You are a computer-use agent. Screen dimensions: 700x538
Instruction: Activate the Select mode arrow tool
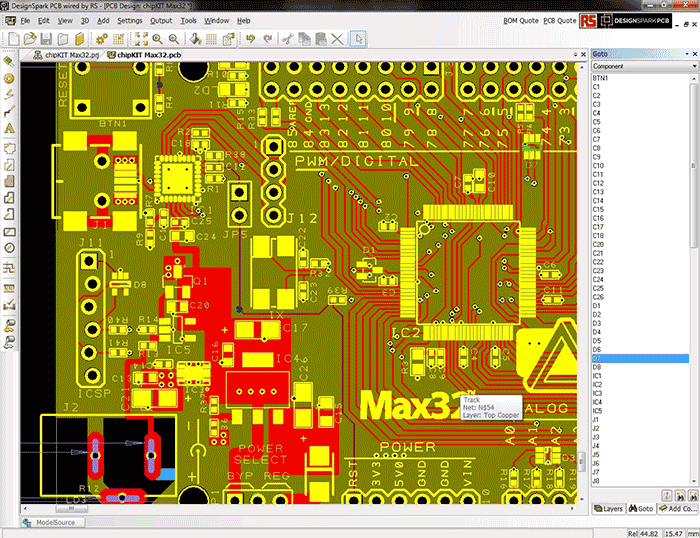(x=358, y=39)
